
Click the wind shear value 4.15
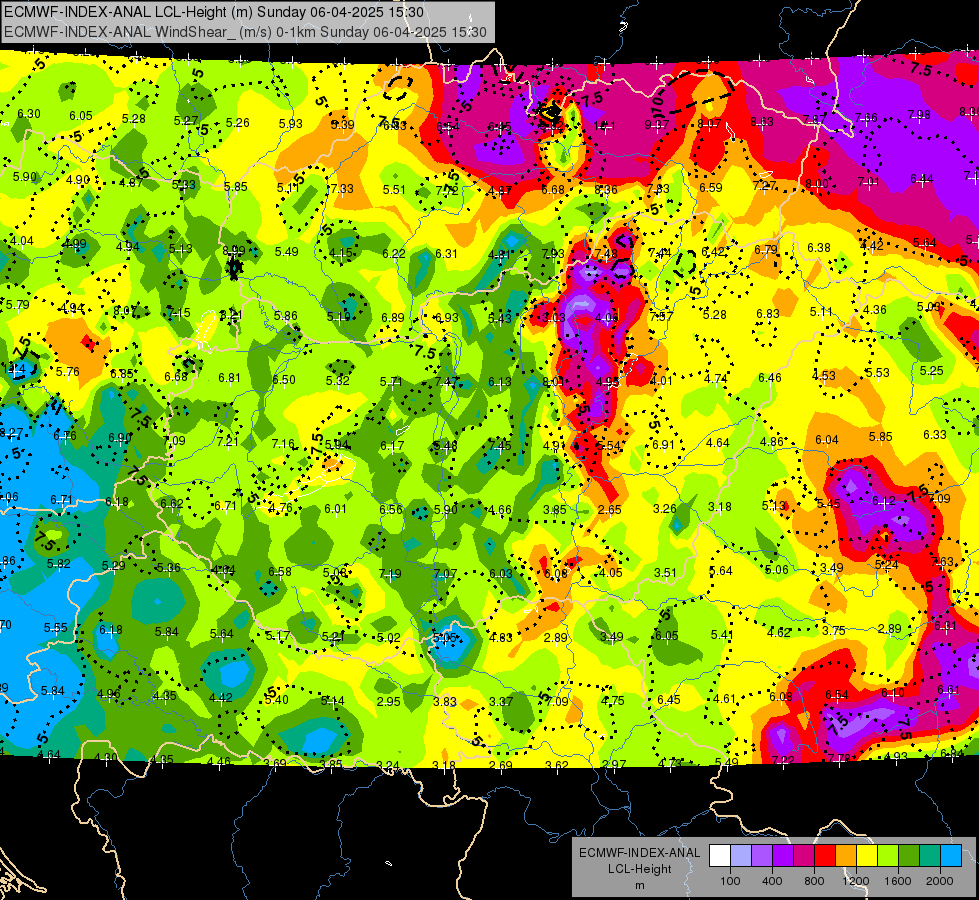(340, 253)
